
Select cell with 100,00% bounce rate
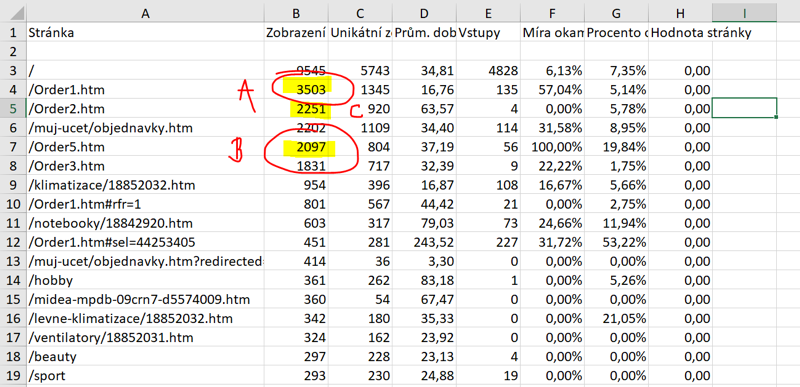click(553, 147)
